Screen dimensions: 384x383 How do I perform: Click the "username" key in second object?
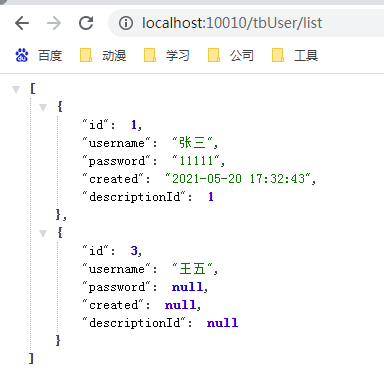pos(117,269)
